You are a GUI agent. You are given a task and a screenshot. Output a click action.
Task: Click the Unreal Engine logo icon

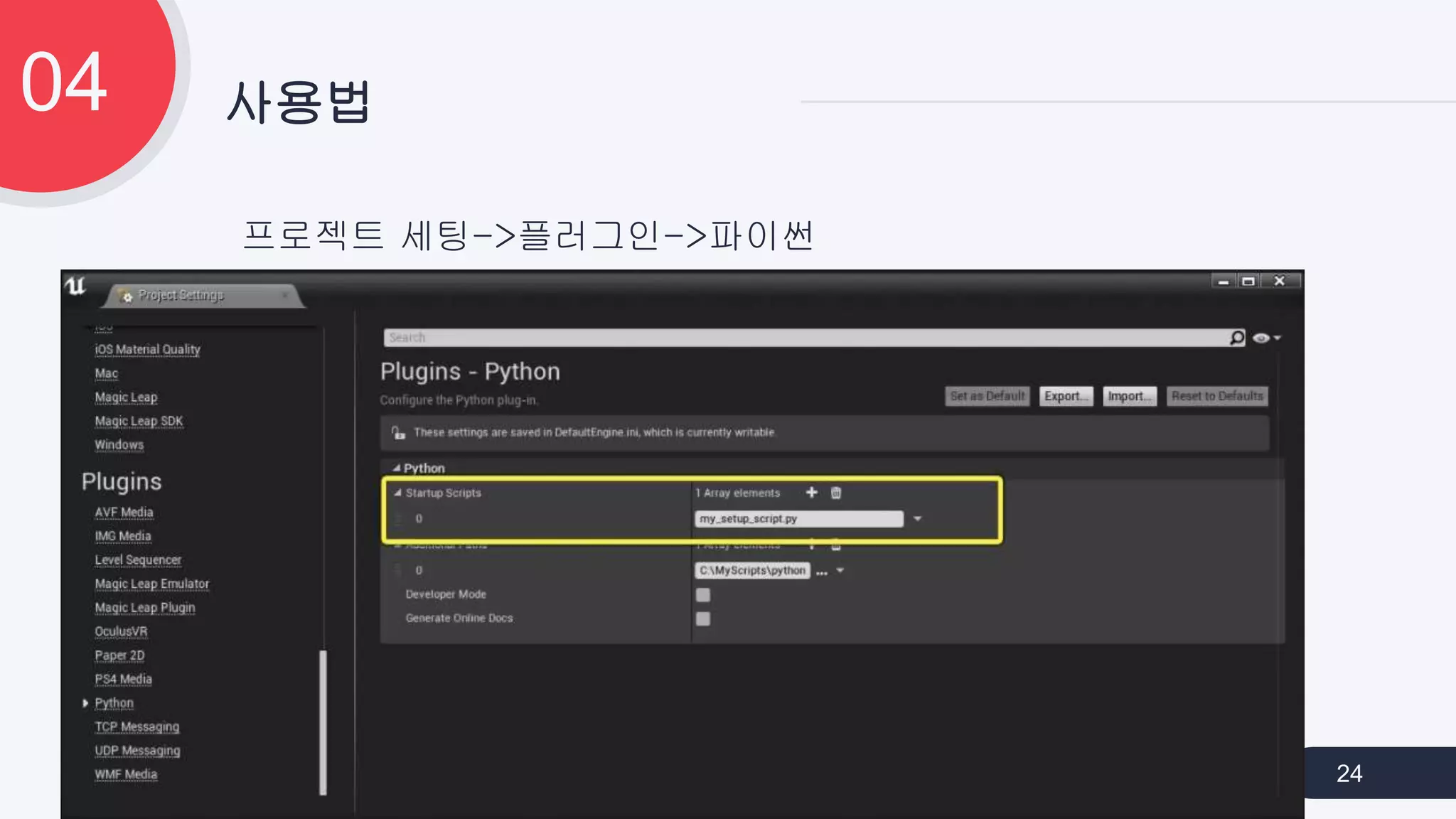click(x=75, y=286)
